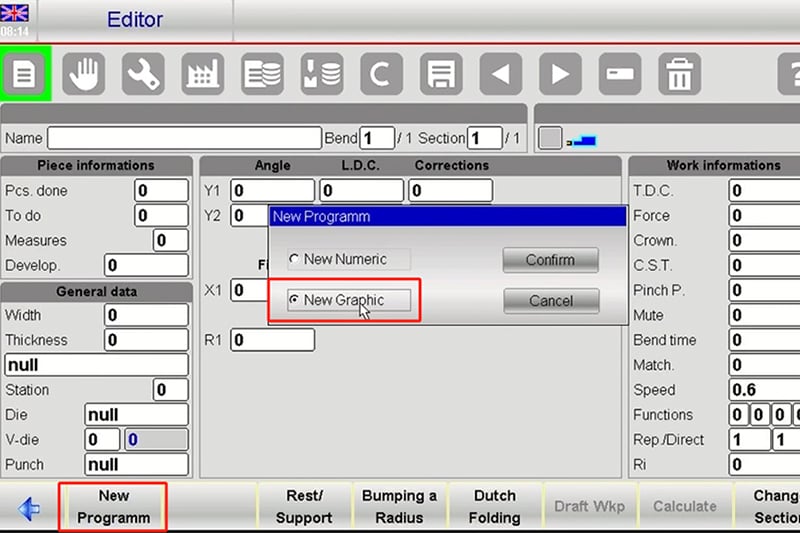Cancel the New Programm dialog
The height and width of the screenshot is (533, 800).
tap(551, 301)
